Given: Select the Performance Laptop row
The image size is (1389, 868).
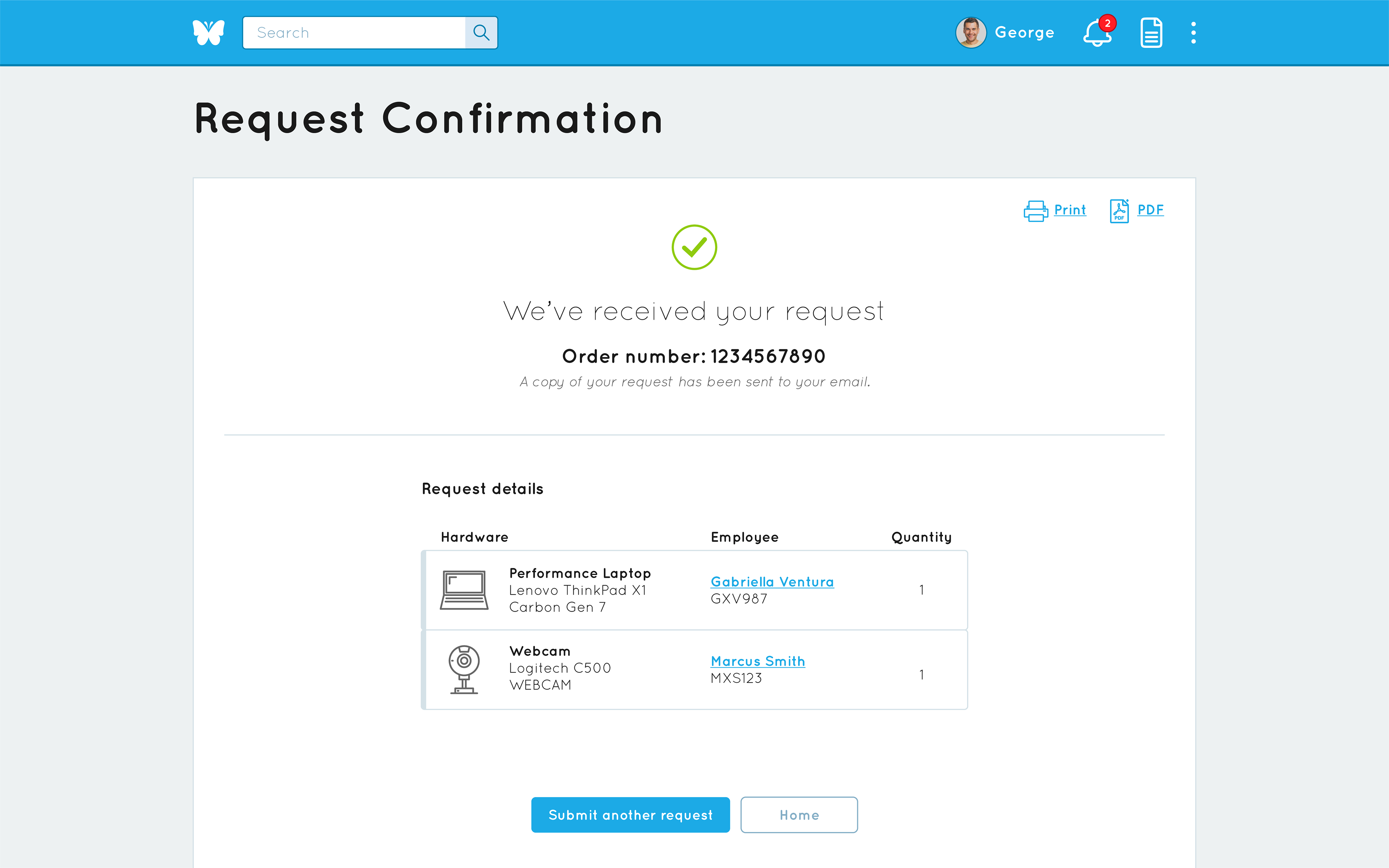Looking at the screenshot, I should pyautogui.click(x=694, y=590).
